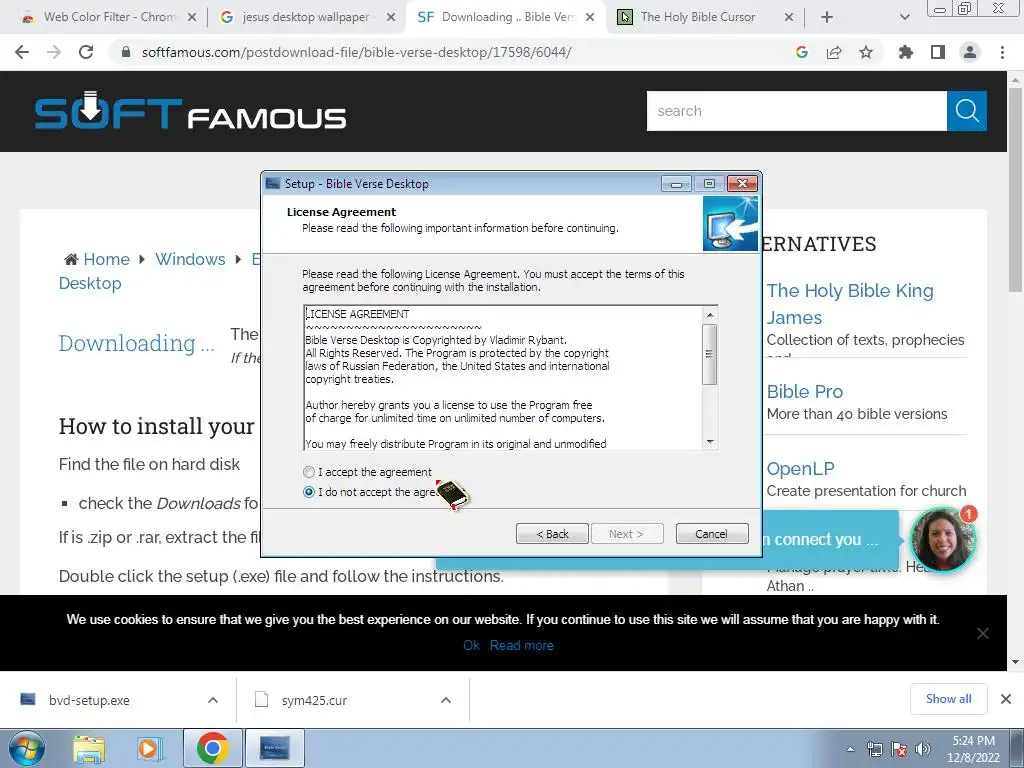The image size is (1024, 768).
Task: Click Cancel in the setup wizard
Action: point(712,534)
